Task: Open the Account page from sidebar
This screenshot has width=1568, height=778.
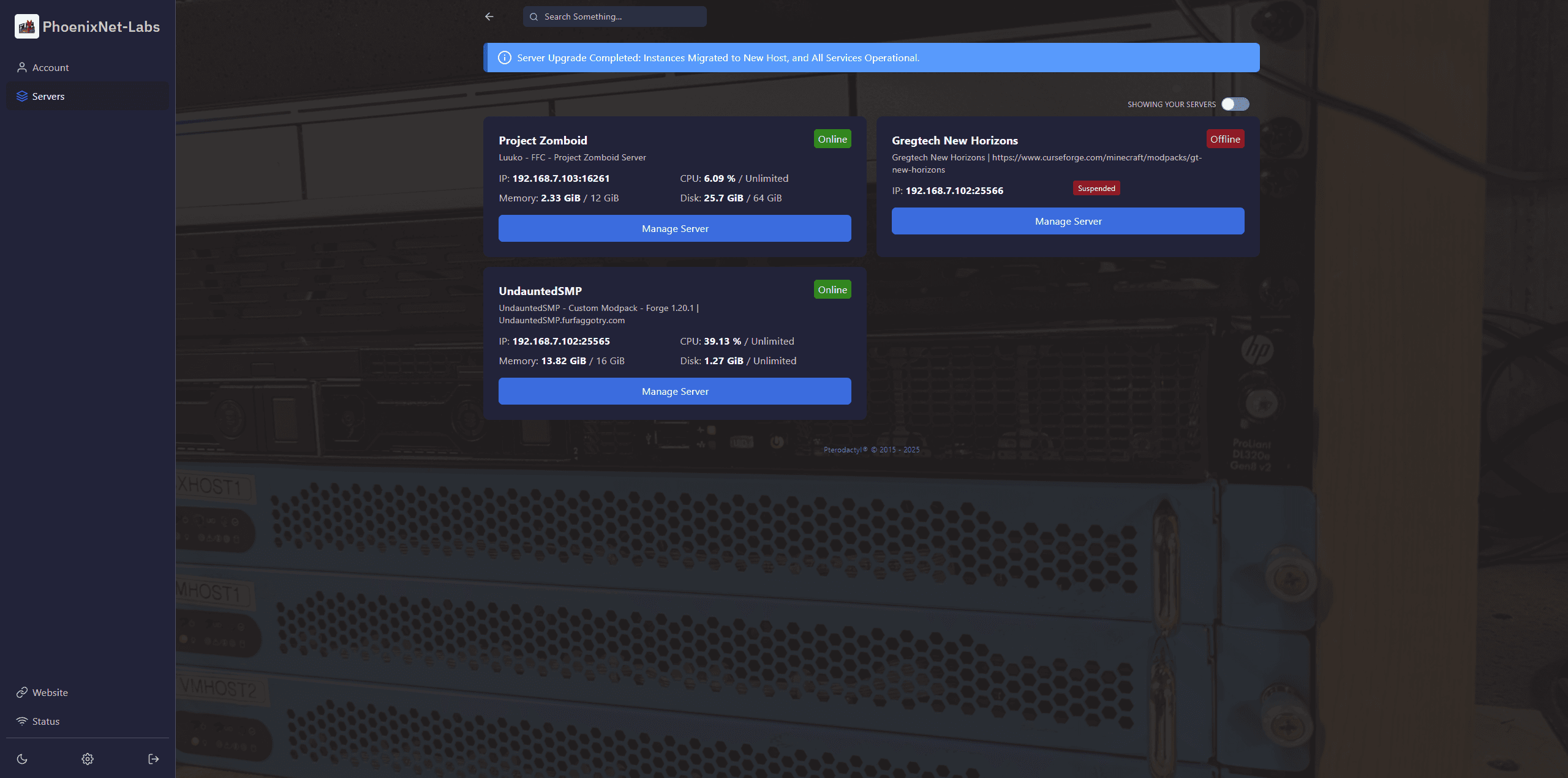Action: (x=50, y=67)
